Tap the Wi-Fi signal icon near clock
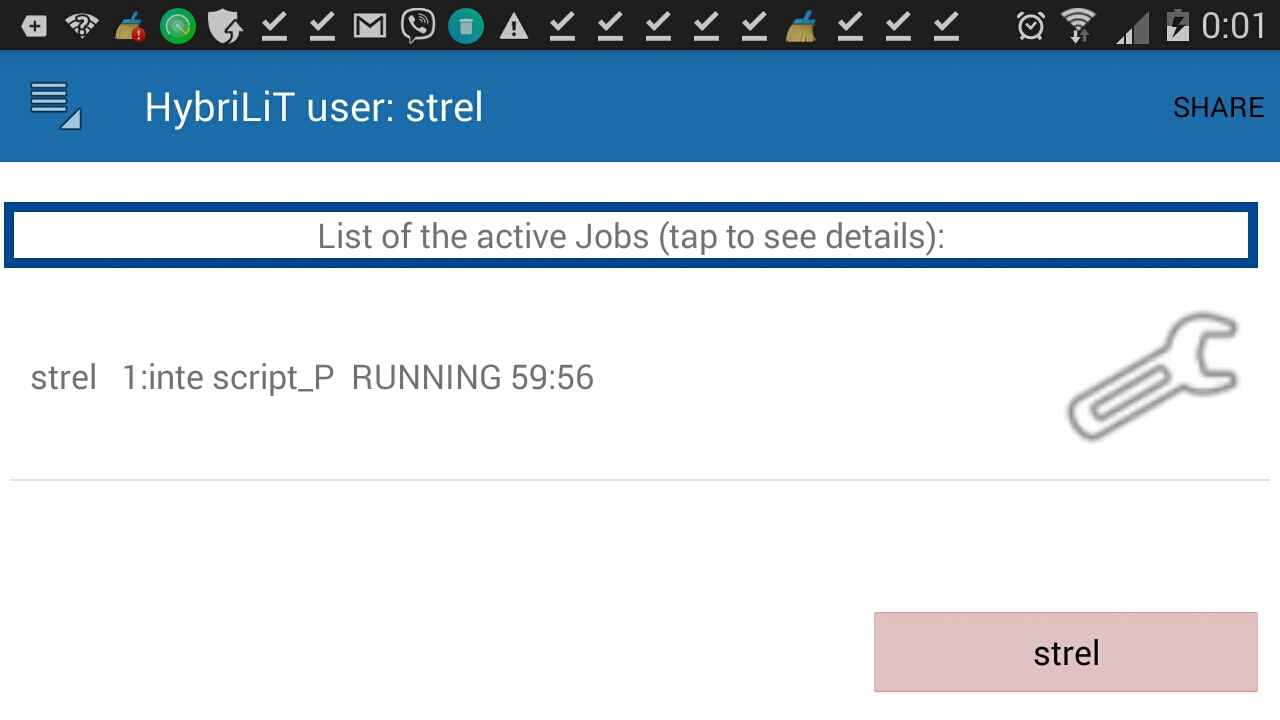 tap(1079, 26)
